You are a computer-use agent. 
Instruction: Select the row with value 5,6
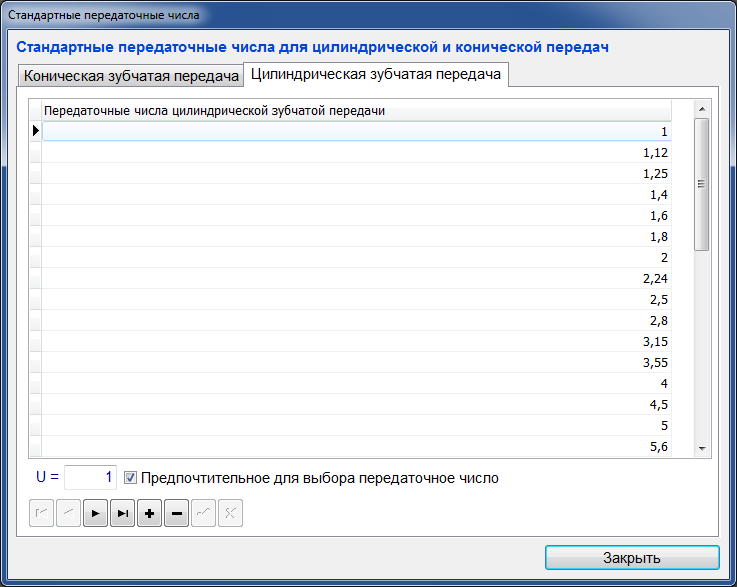pyautogui.click(x=356, y=446)
